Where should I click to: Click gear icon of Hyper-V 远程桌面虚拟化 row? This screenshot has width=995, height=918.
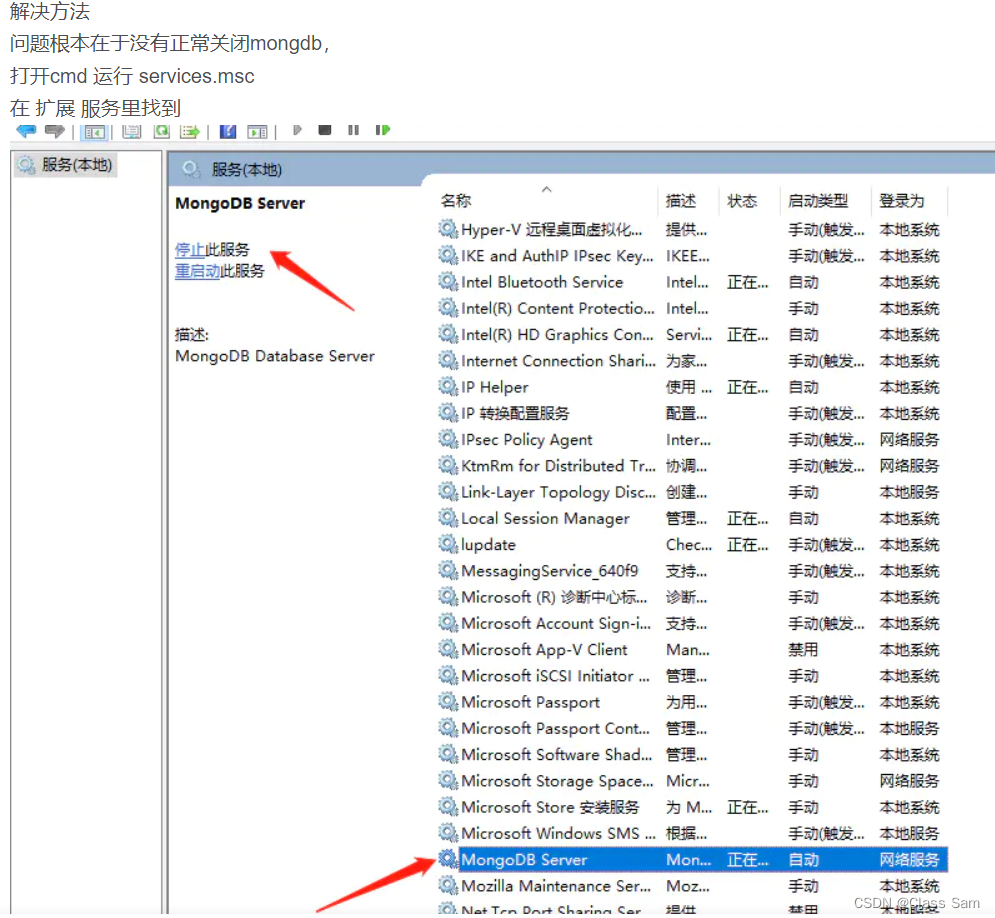pyautogui.click(x=448, y=228)
